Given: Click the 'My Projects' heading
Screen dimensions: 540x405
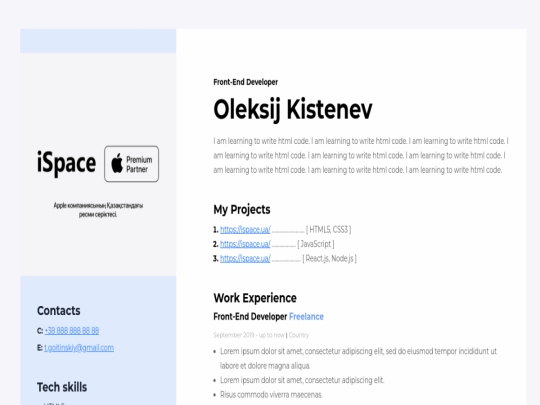Looking at the screenshot, I should pos(242,209).
